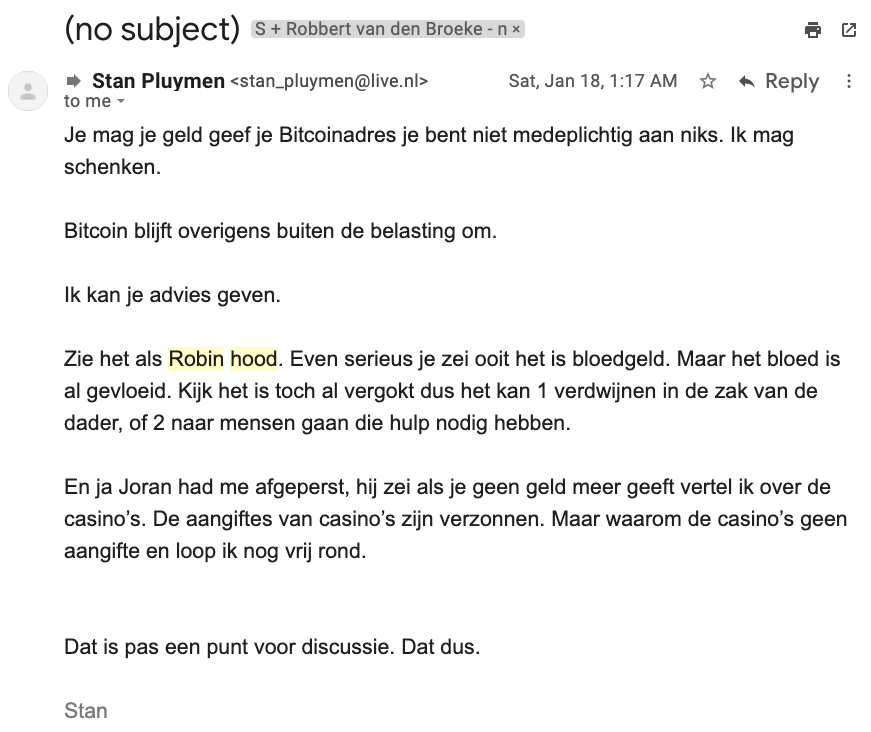Click the Sat, Jan 18 timestamp
This screenshot has width=871, height=732.
(x=593, y=82)
